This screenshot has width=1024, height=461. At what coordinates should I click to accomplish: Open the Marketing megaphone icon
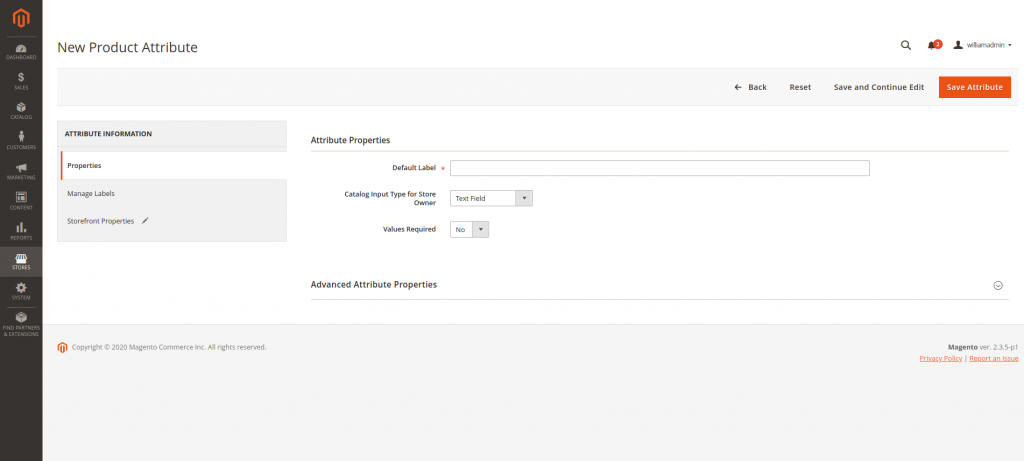21,170
